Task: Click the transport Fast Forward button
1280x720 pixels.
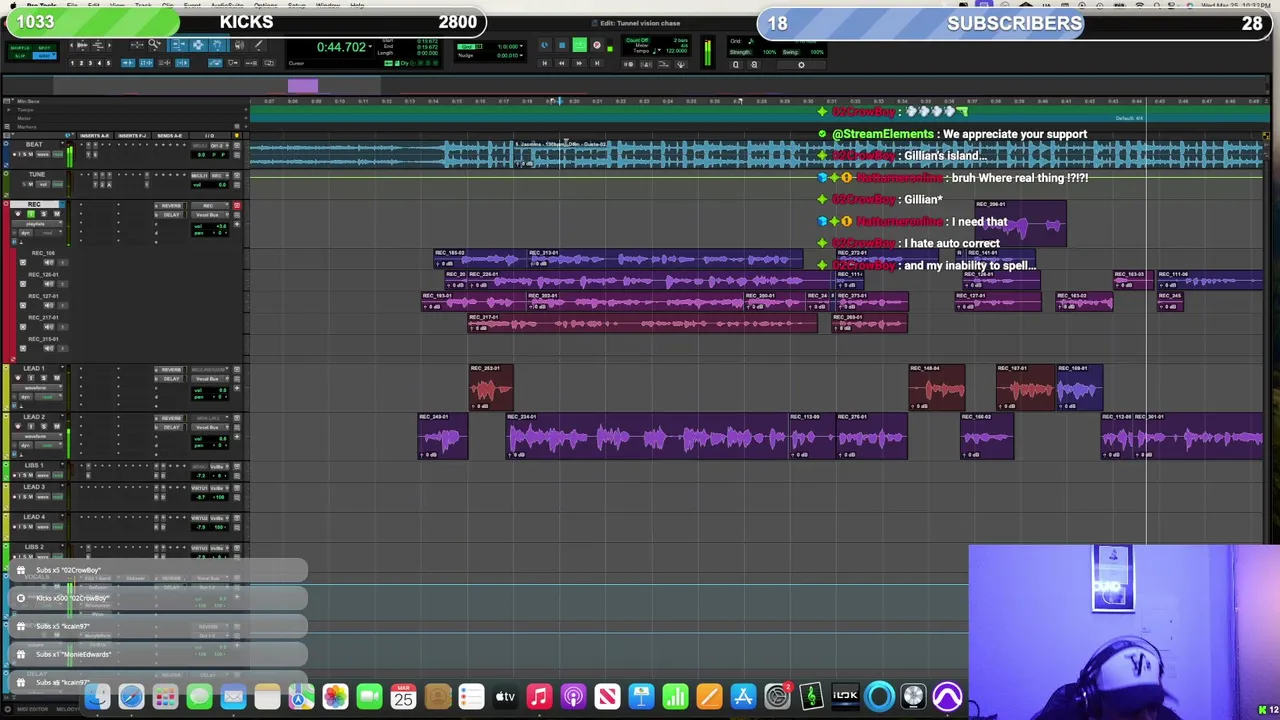Action: tap(579, 63)
